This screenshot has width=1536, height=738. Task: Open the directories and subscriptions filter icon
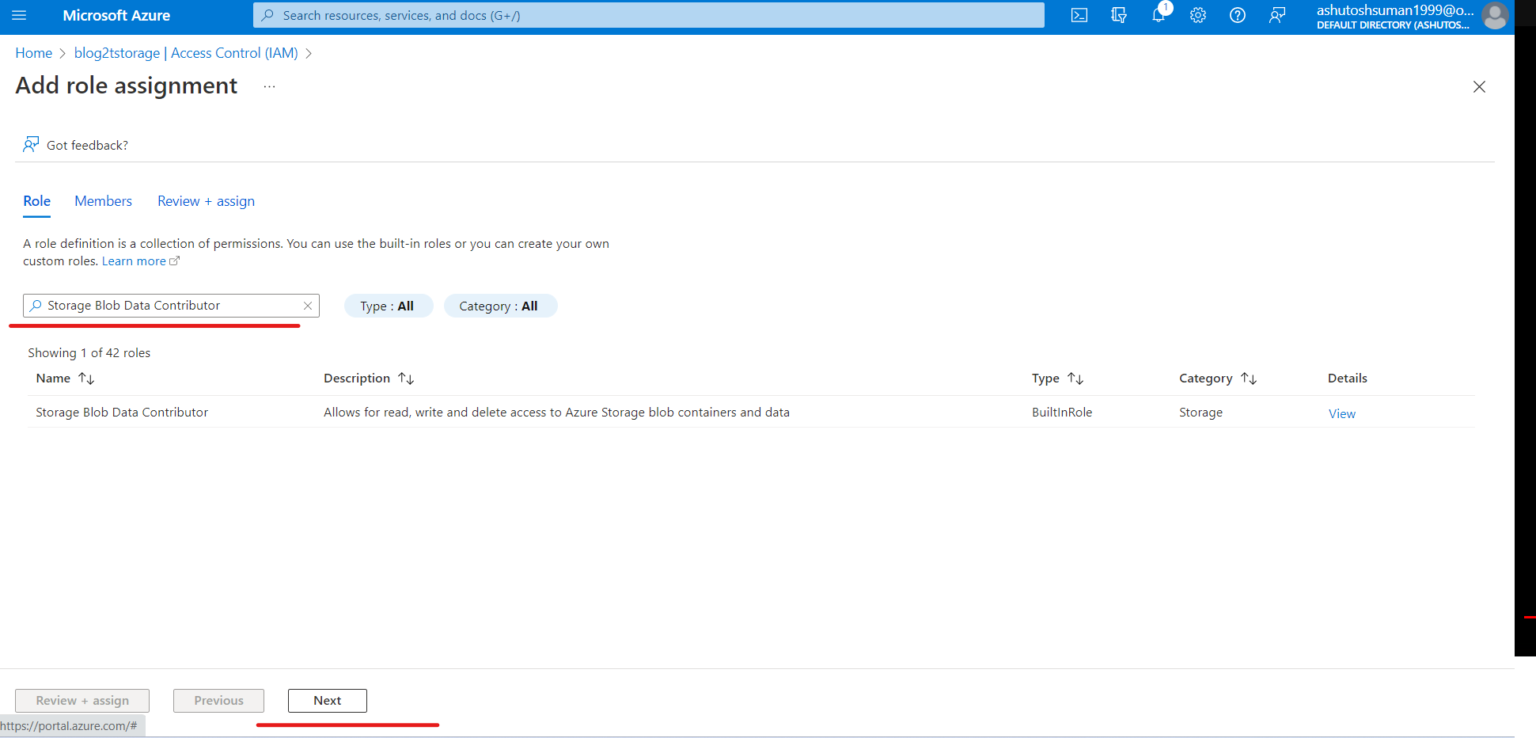(1119, 15)
